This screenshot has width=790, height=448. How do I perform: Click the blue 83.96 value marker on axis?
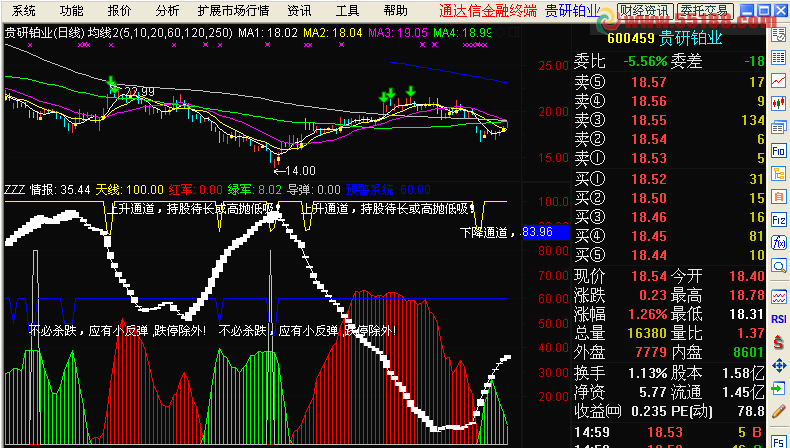(546, 232)
